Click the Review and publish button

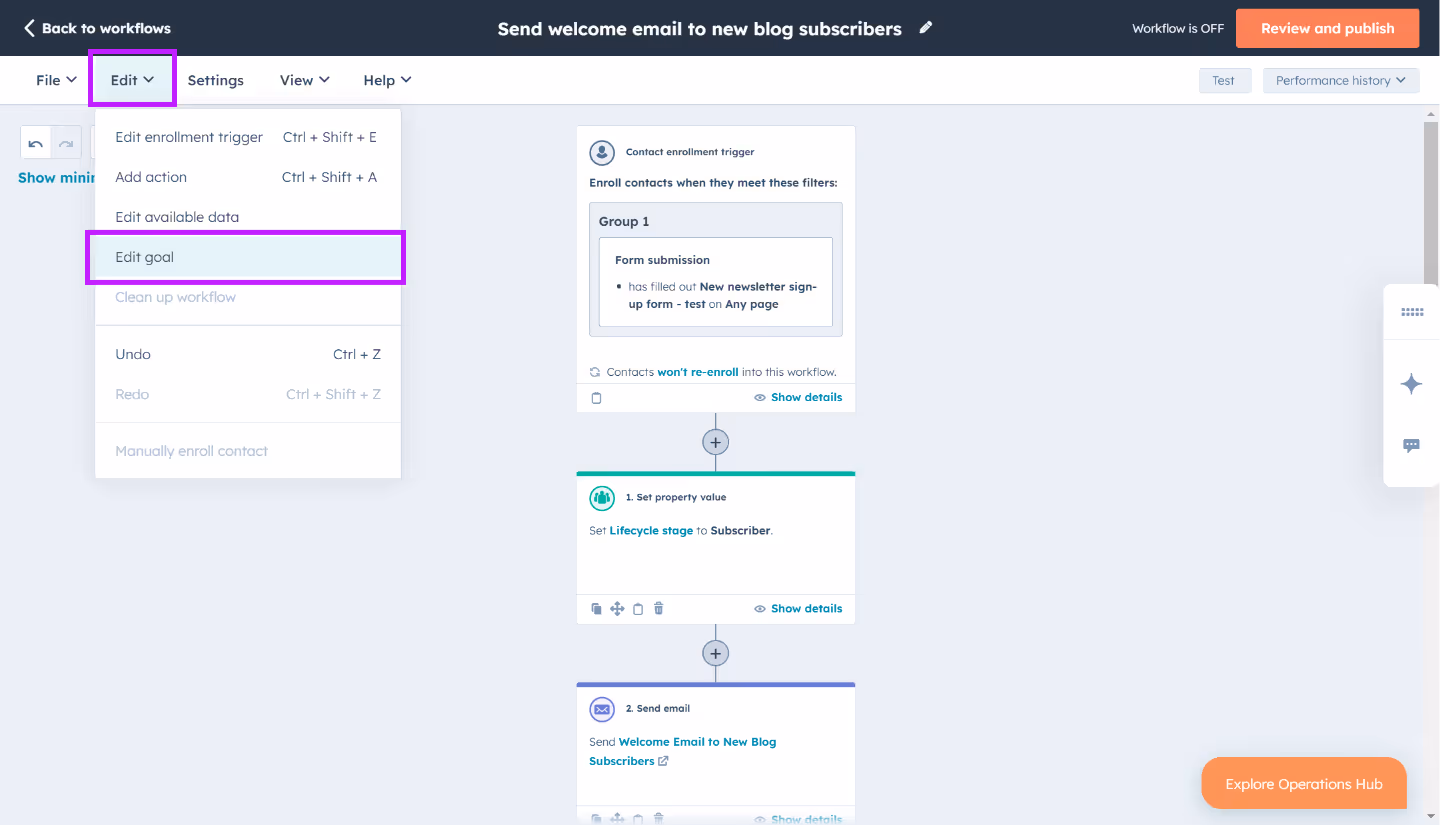[1327, 28]
